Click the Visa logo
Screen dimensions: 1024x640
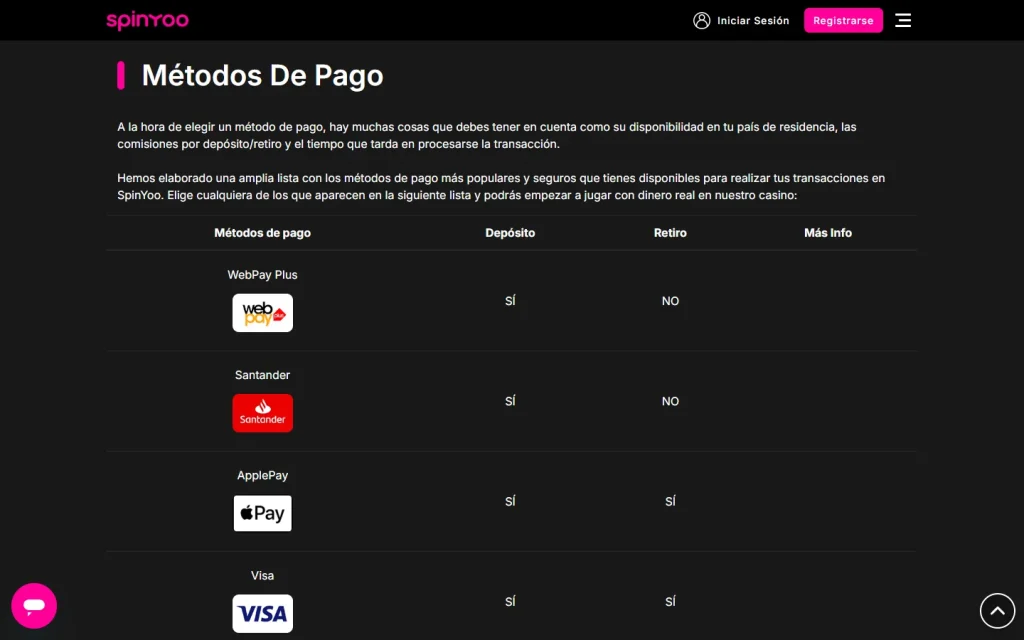point(263,613)
